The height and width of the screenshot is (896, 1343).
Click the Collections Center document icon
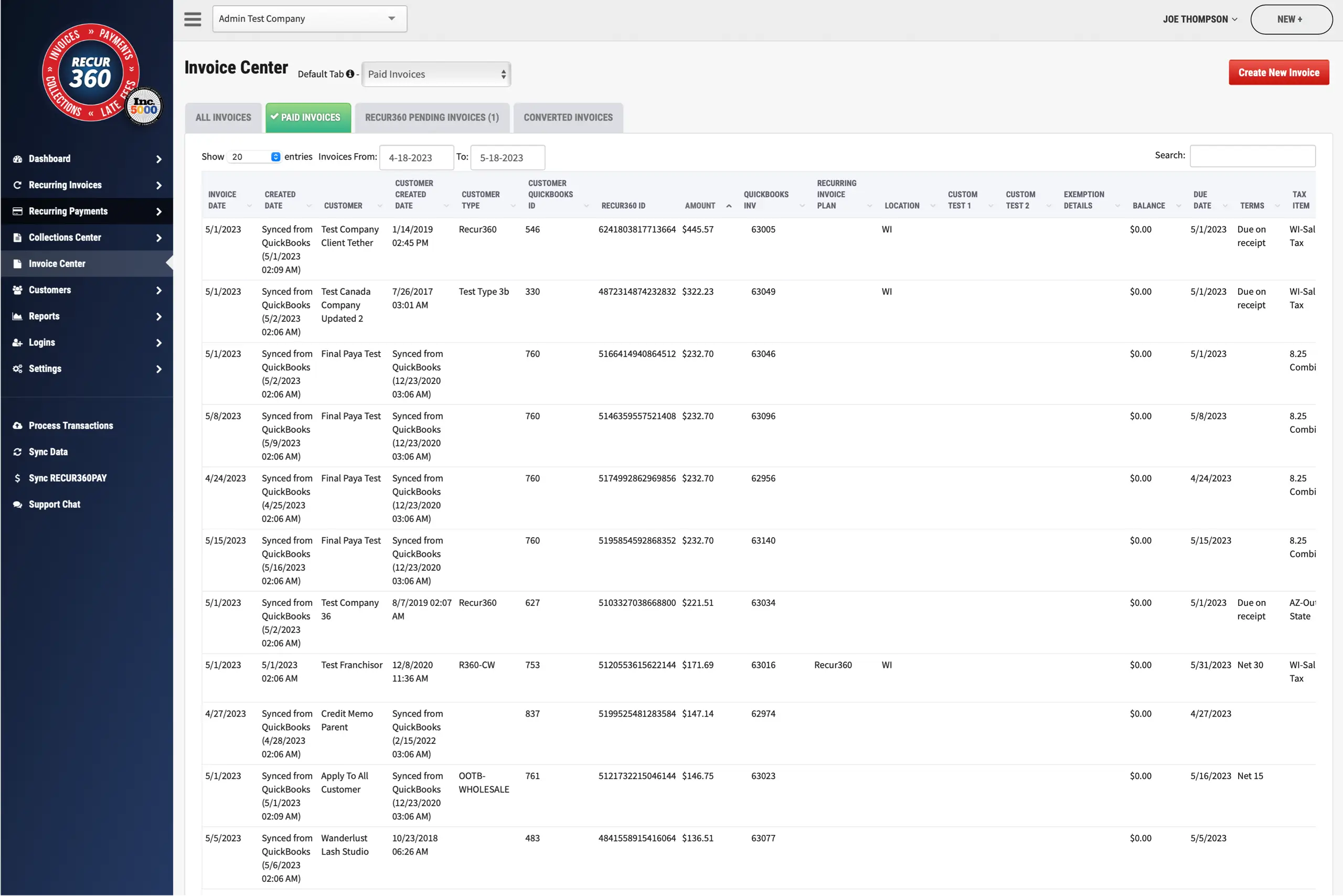click(x=18, y=238)
